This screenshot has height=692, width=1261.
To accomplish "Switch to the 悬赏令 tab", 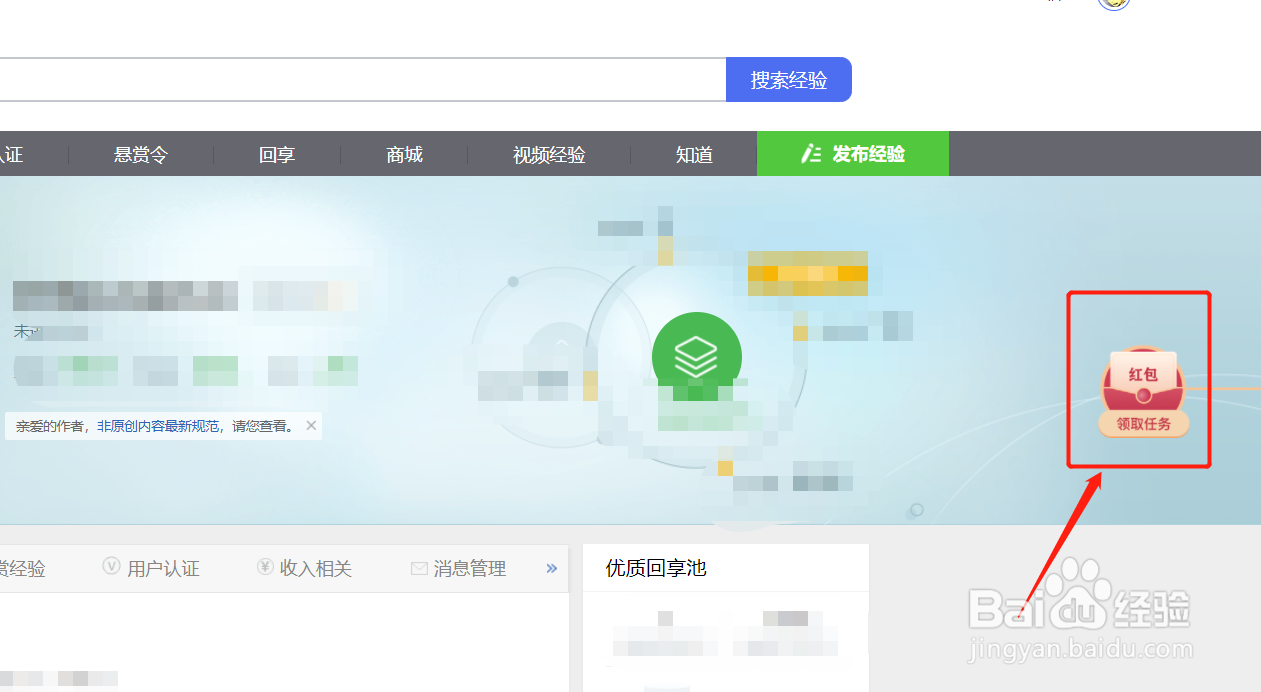I will (x=140, y=154).
